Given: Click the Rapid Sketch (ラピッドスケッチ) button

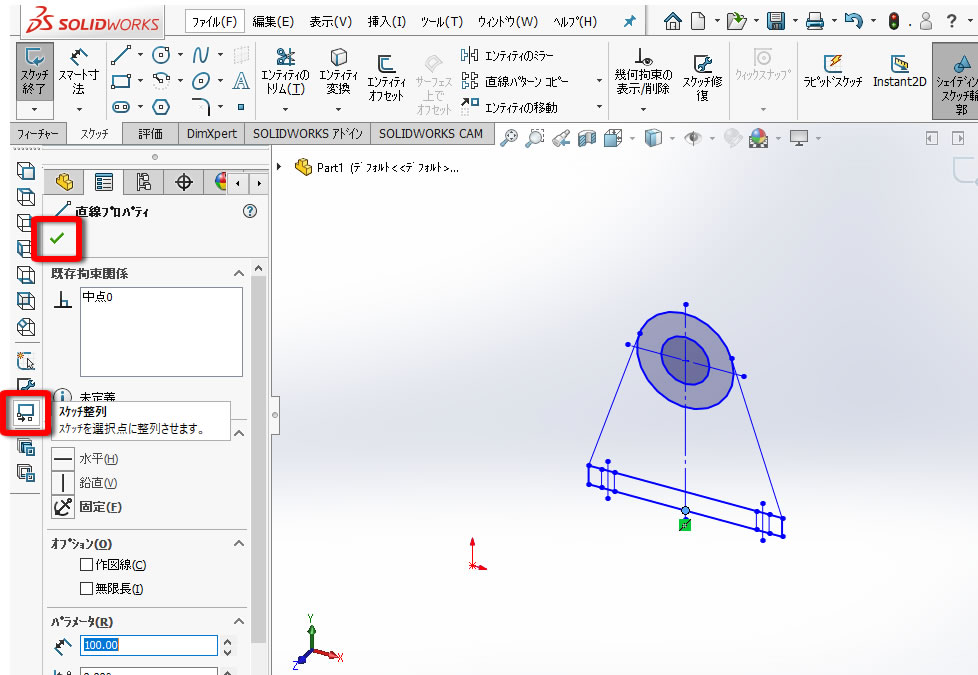Looking at the screenshot, I should [833, 70].
